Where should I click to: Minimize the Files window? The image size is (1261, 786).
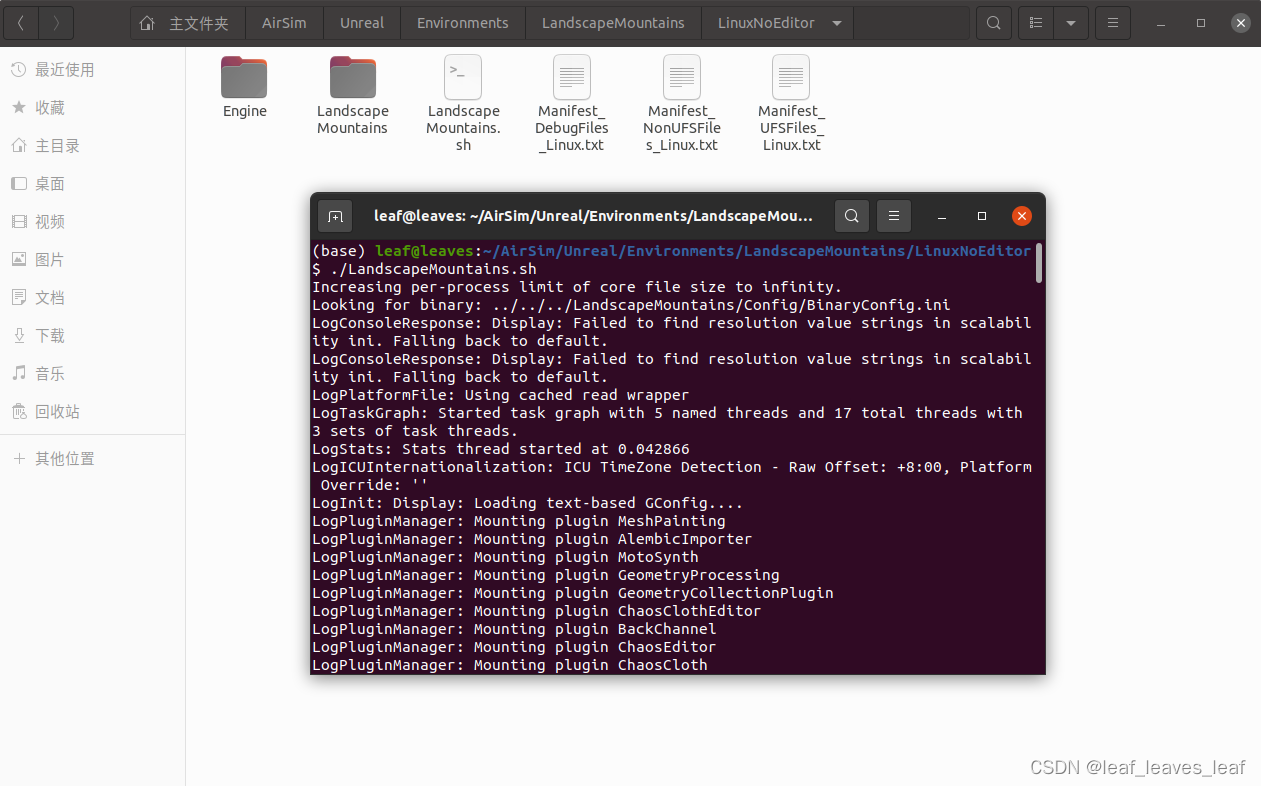1163,23
